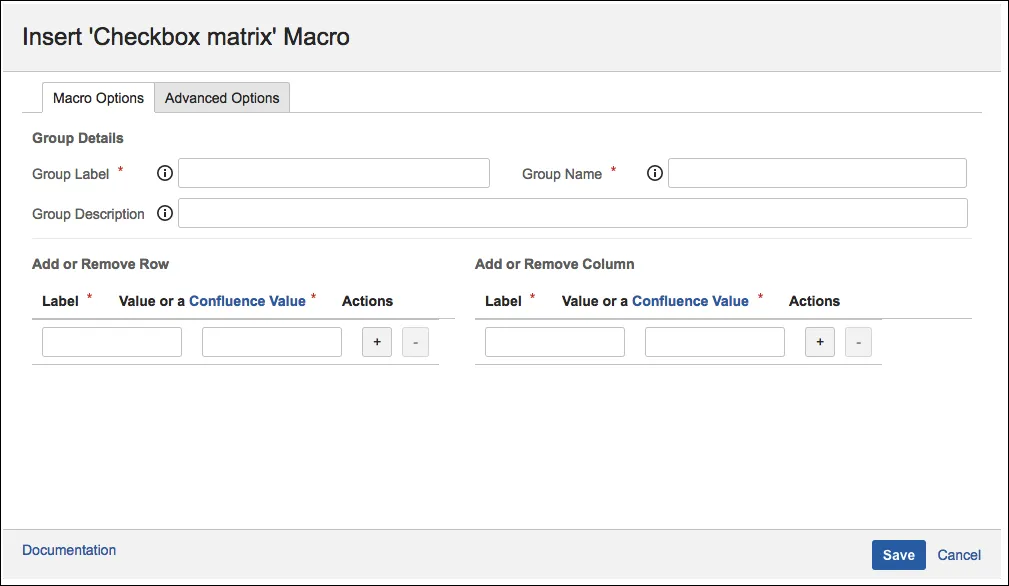
Task: Open Confluence Value link in column section
Action: [x=690, y=301]
